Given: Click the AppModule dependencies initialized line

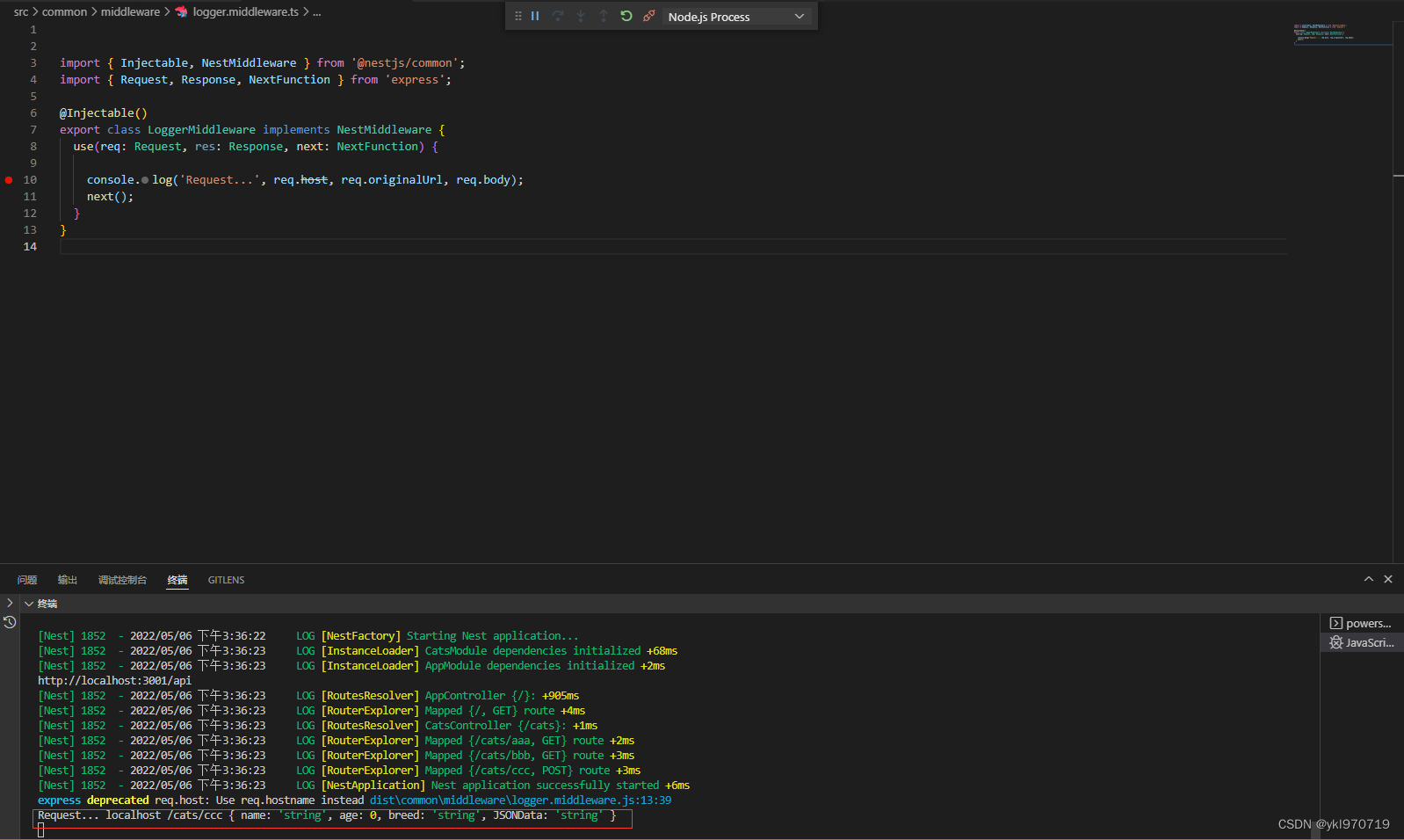Looking at the screenshot, I should [x=351, y=666].
